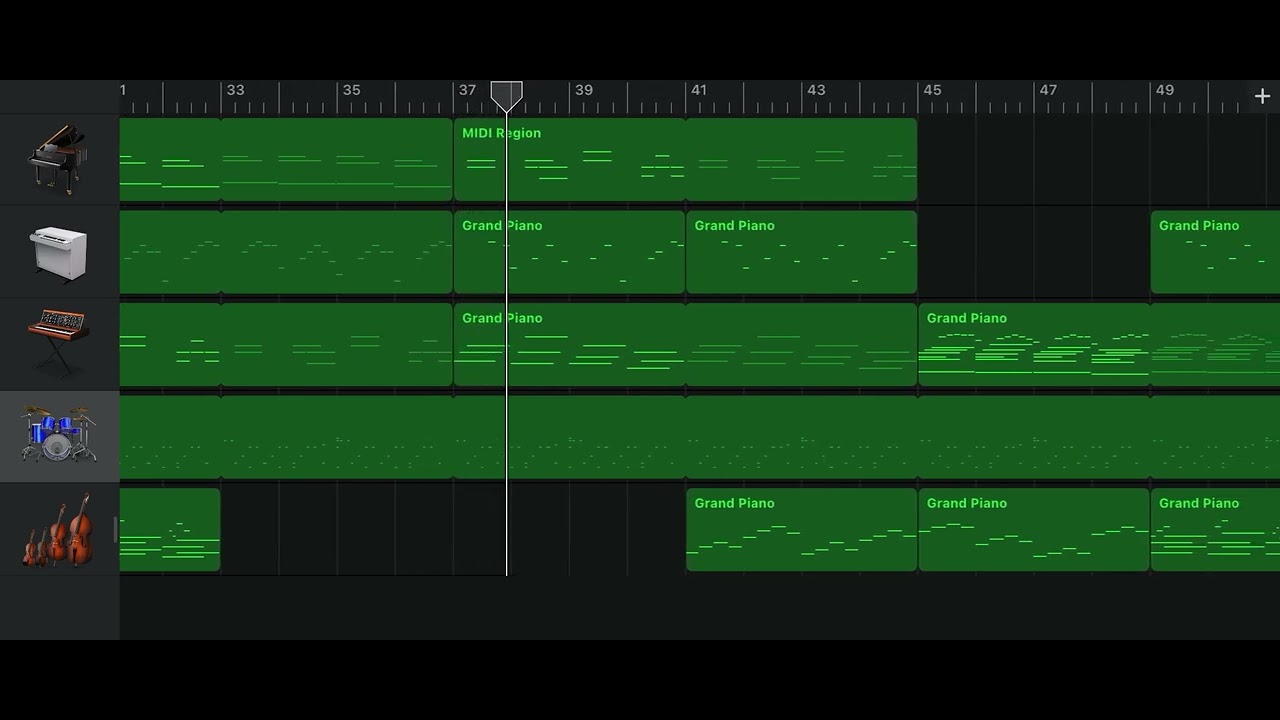Select electric piano track's Grand Piano region at bar 41

(x=801, y=252)
